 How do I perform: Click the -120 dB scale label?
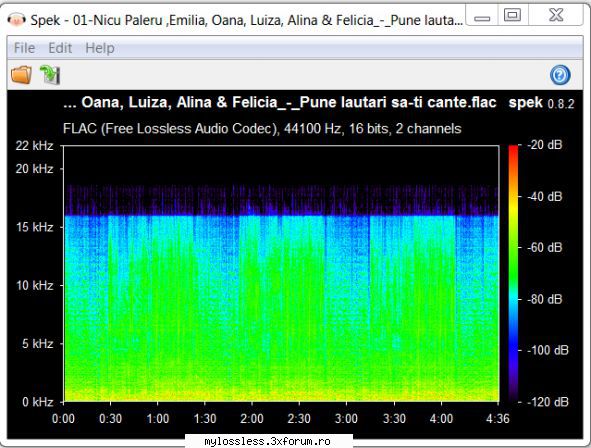[x=548, y=402]
